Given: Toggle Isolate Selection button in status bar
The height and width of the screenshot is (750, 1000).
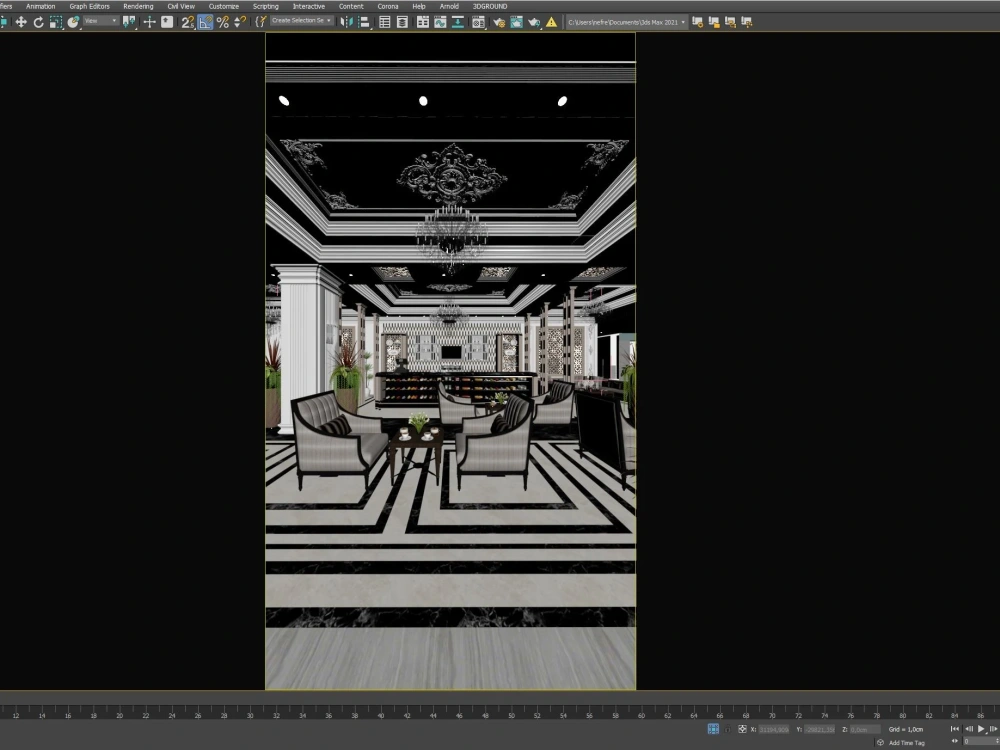Looking at the screenshot, I should [713, 729].
